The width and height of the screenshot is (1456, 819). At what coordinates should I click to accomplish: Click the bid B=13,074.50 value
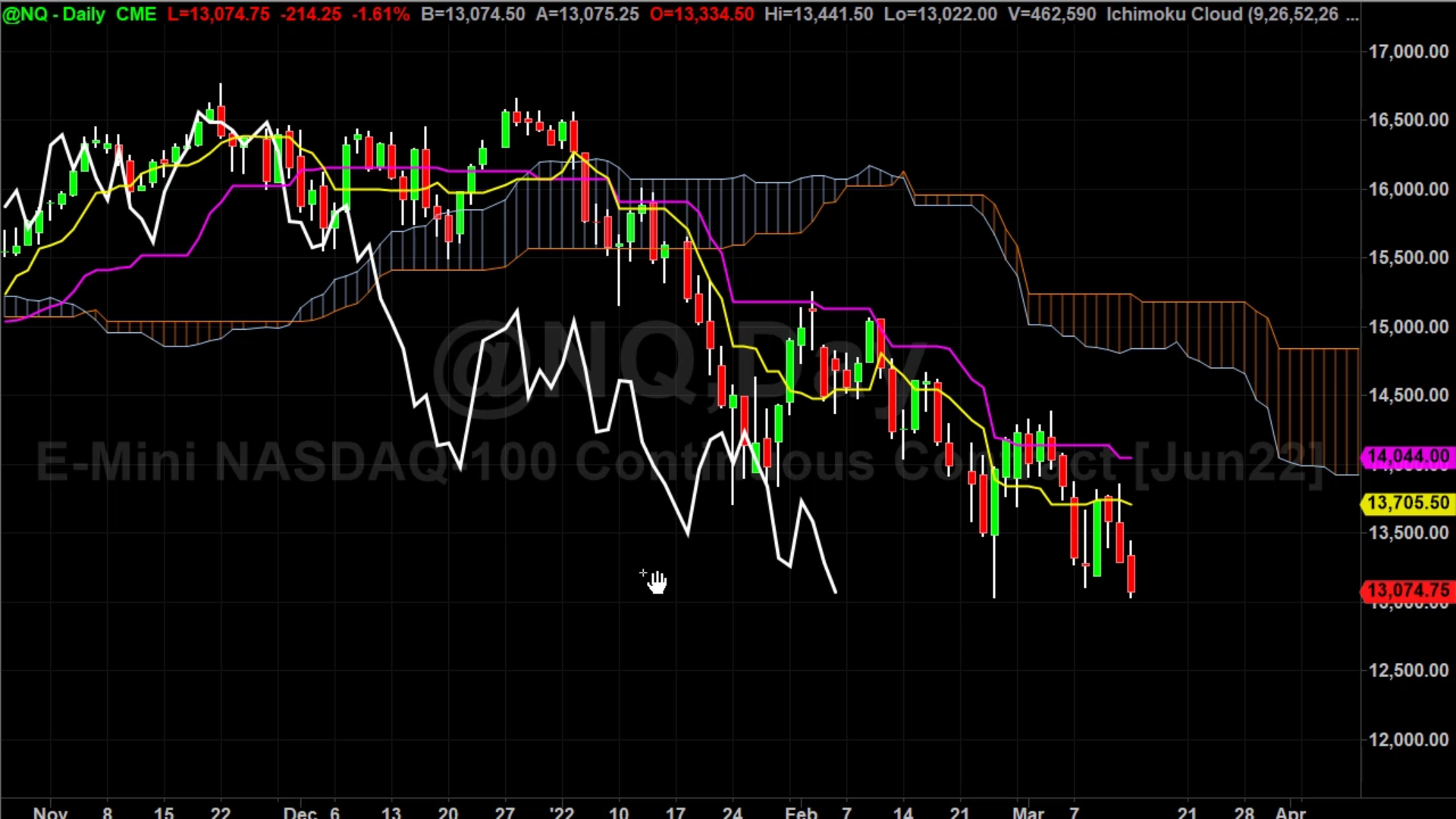[473, 14]
